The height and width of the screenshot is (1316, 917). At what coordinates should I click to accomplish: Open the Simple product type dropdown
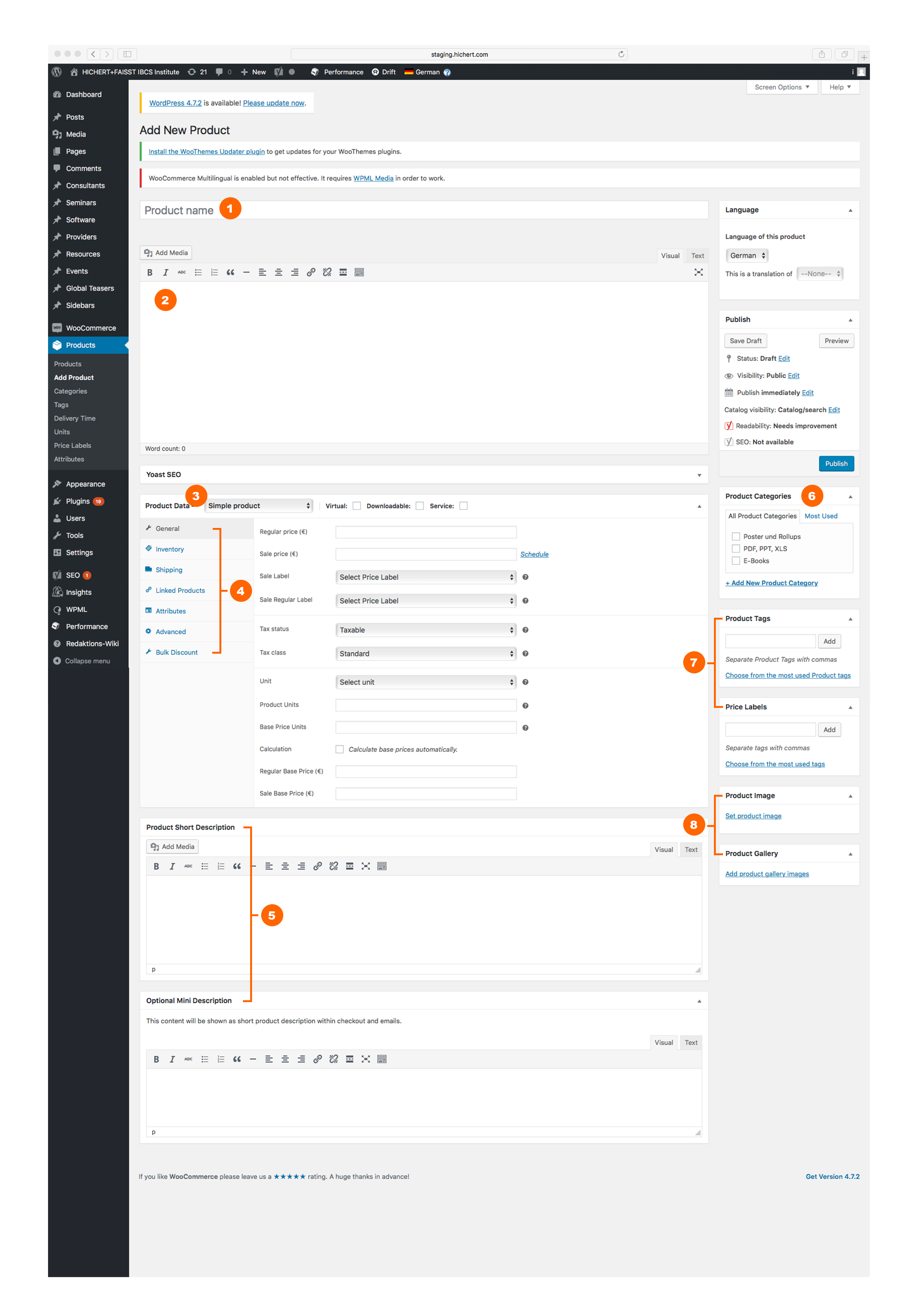click(259, 505)
